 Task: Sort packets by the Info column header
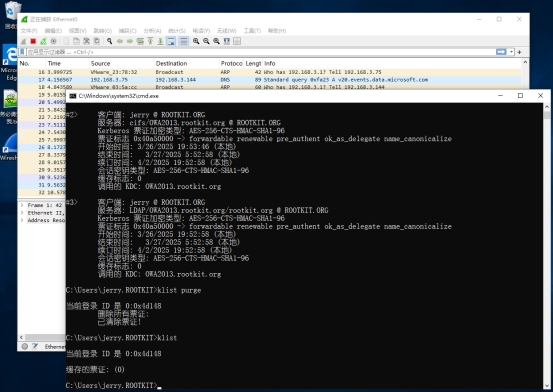[392, 64]
